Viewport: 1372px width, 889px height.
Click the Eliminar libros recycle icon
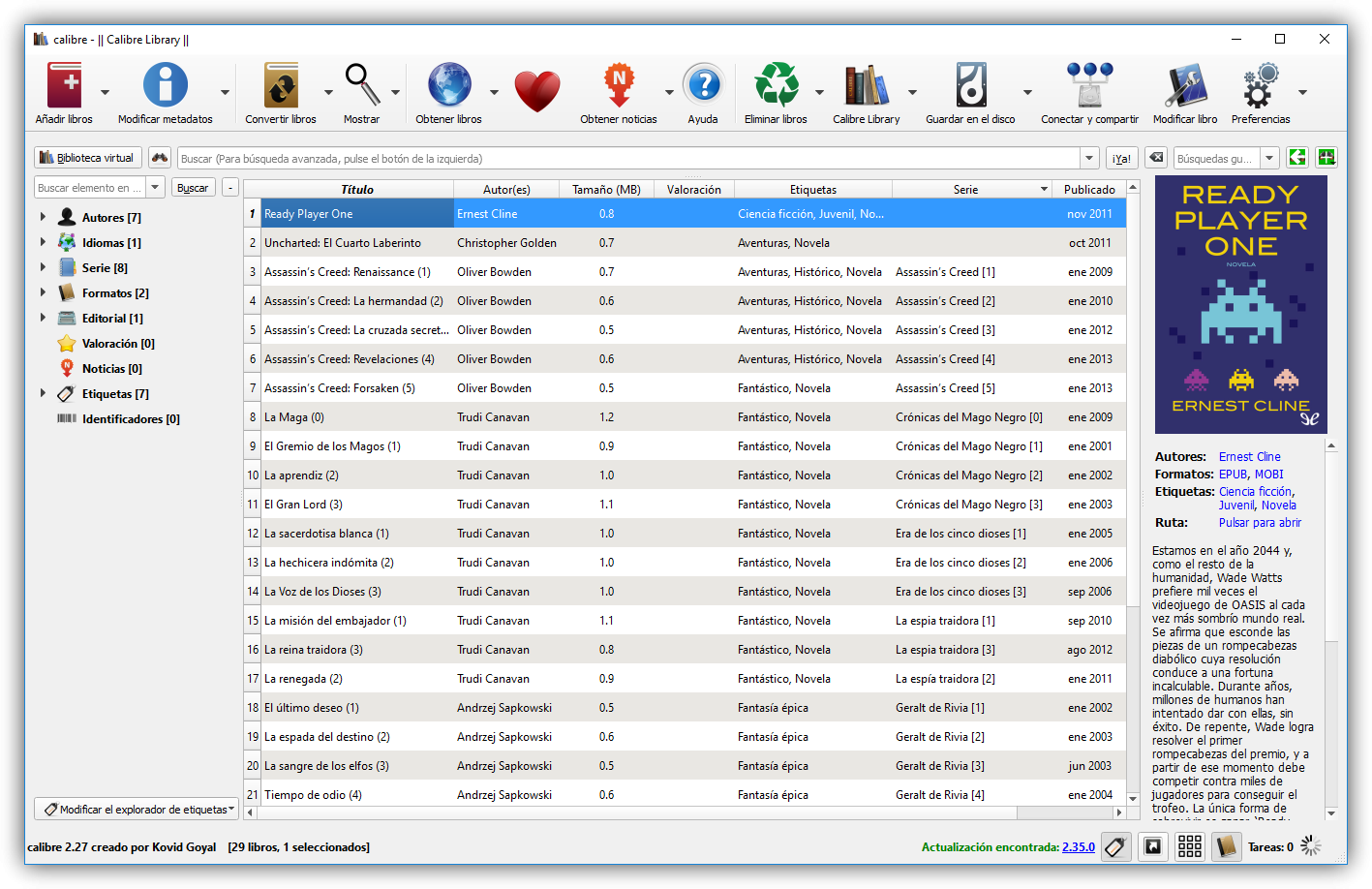(x=777, y=85)
